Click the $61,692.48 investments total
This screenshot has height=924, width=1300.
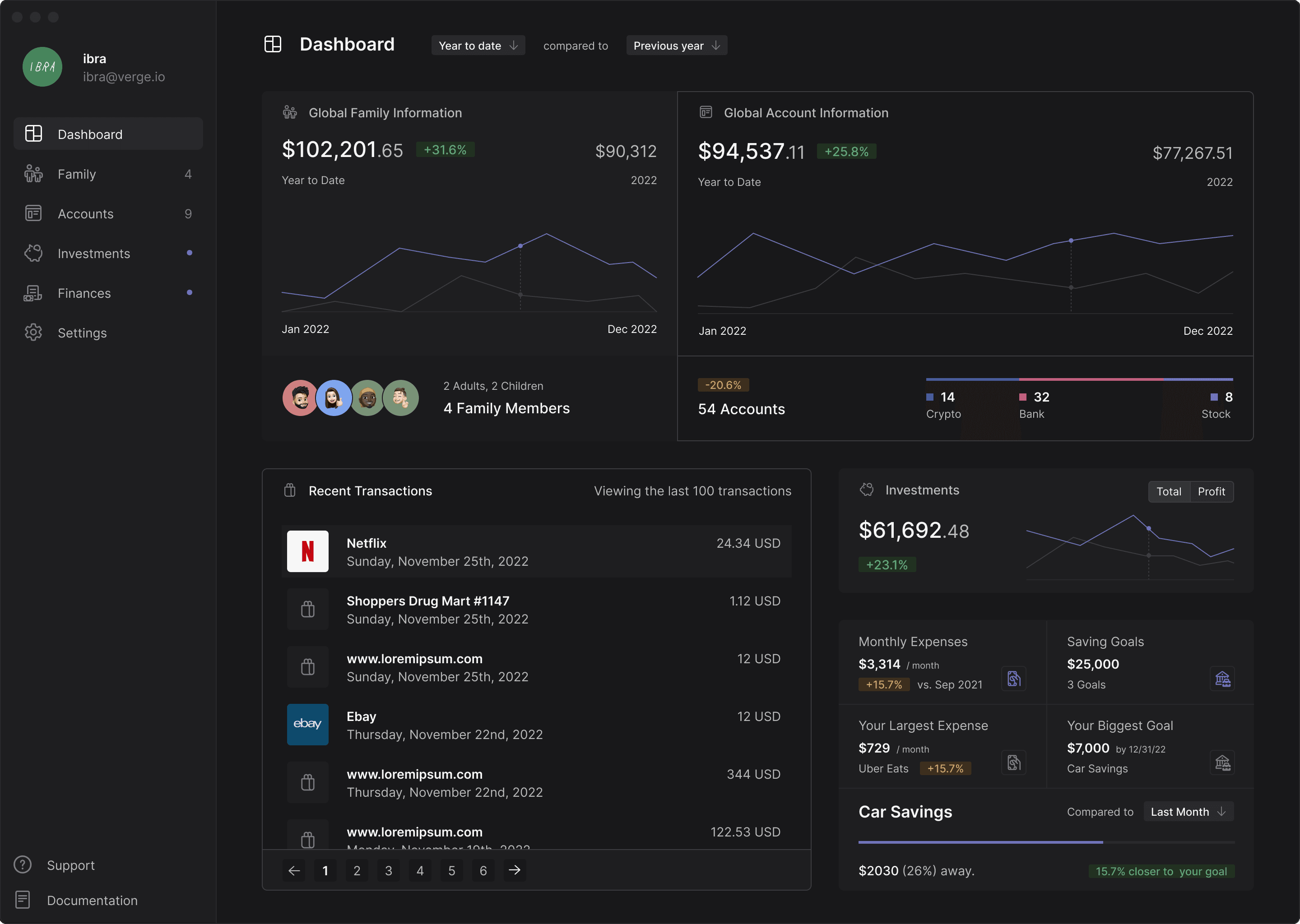914,530
